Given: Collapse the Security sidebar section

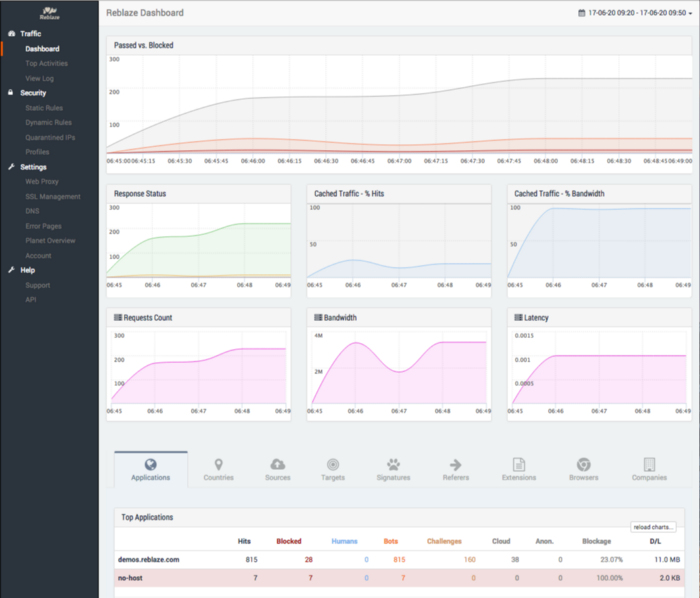Looking at the screenshot, I should (x=33, y=93).
